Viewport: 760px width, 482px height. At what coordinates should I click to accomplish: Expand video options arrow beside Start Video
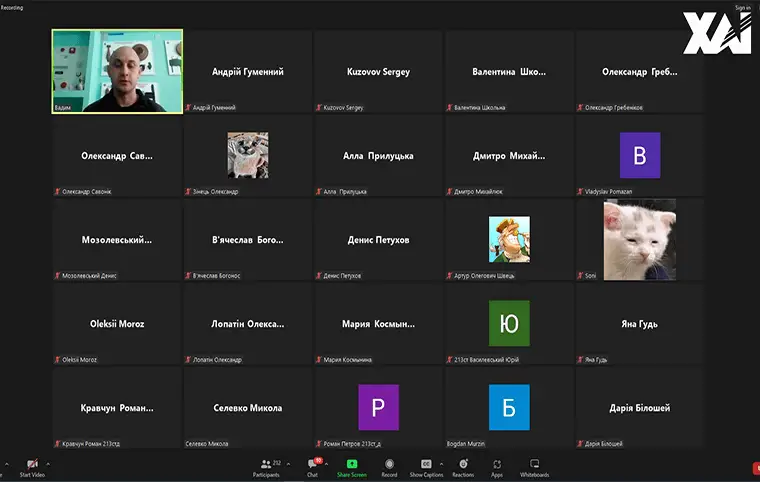(48, 463)
